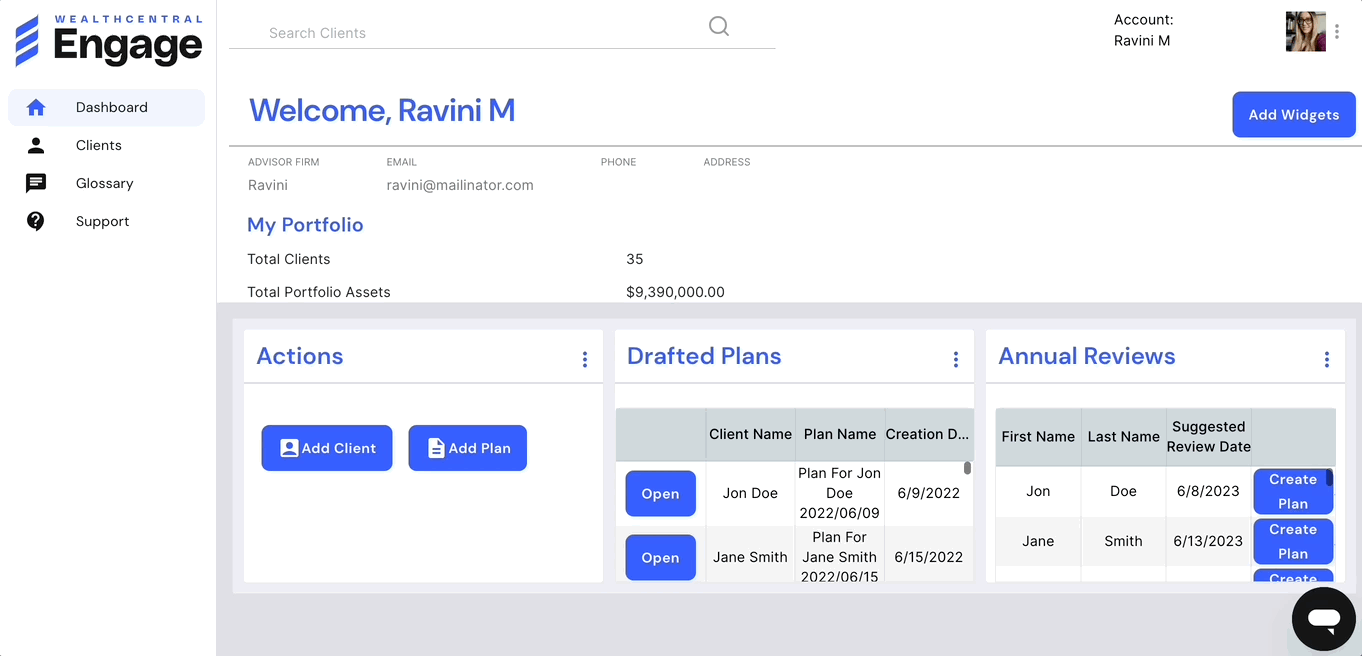Click the user profile photo
The height and width of the screenshot is (656, 1362).
click(x=1306, y=32)
